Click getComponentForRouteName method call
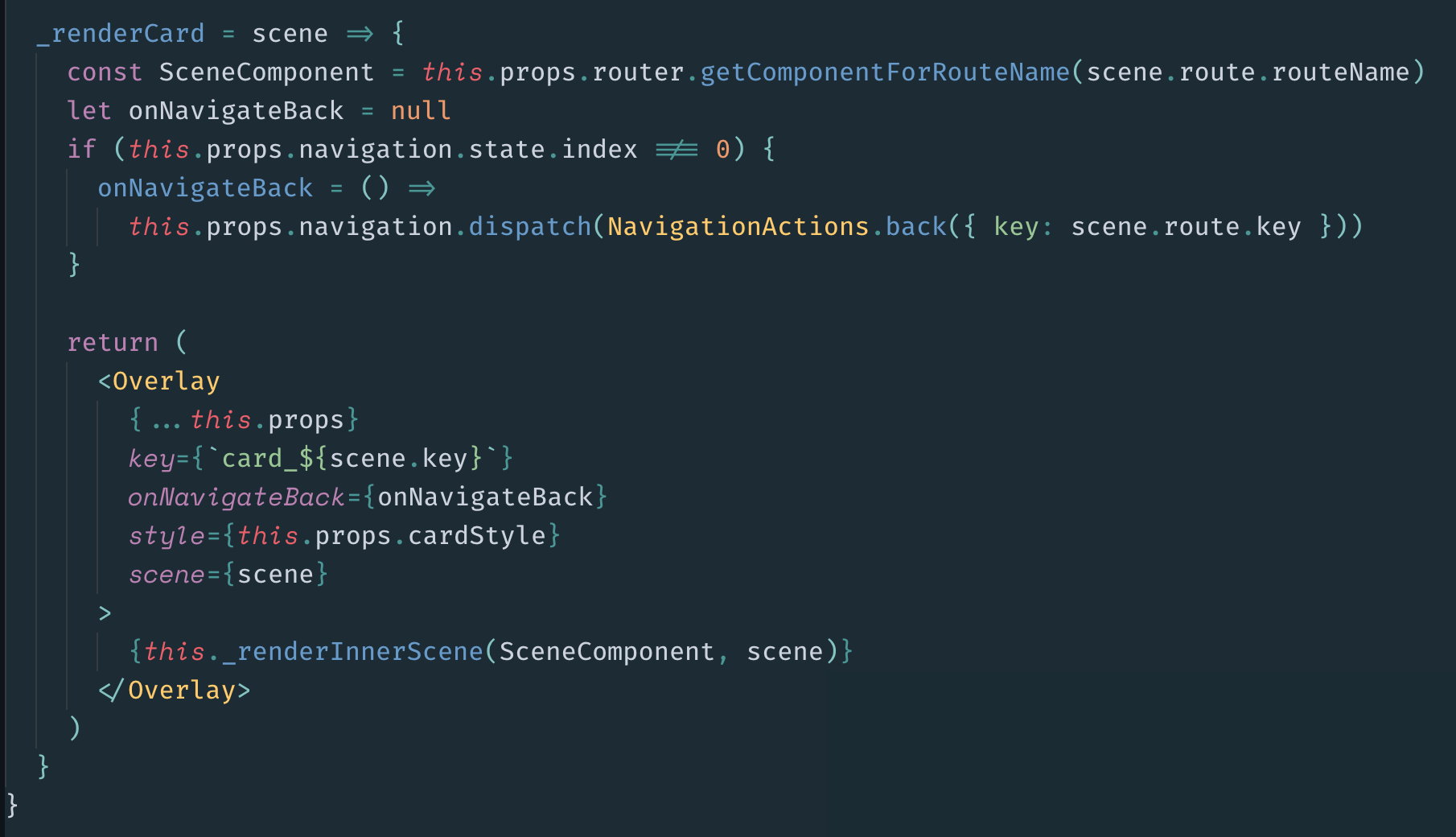The width and height of the screenshot is (1456, 837). click(x=885, y=72)
